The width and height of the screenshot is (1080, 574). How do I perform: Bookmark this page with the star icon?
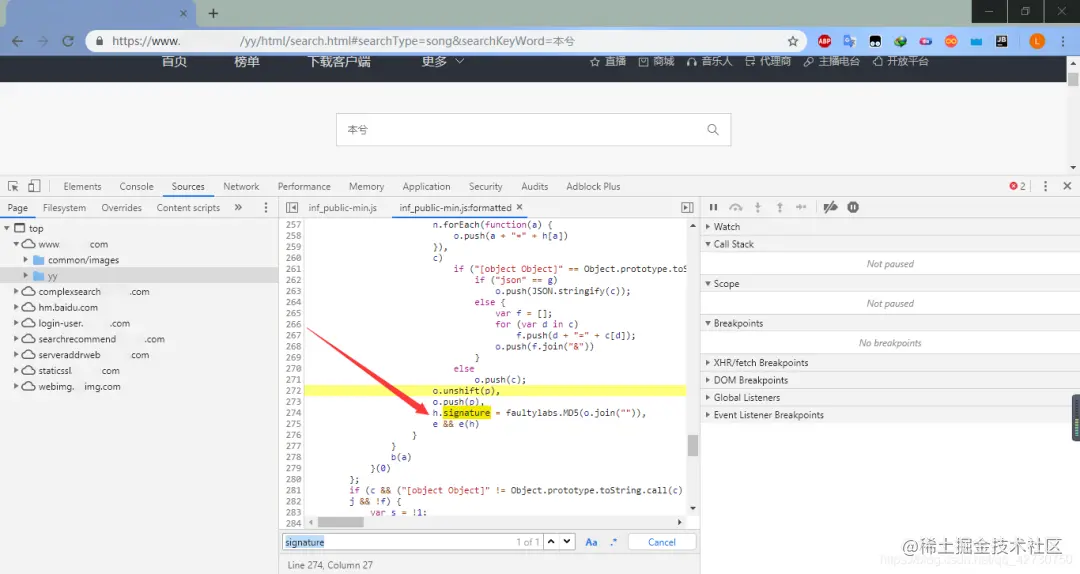click(x=793, y=41)
